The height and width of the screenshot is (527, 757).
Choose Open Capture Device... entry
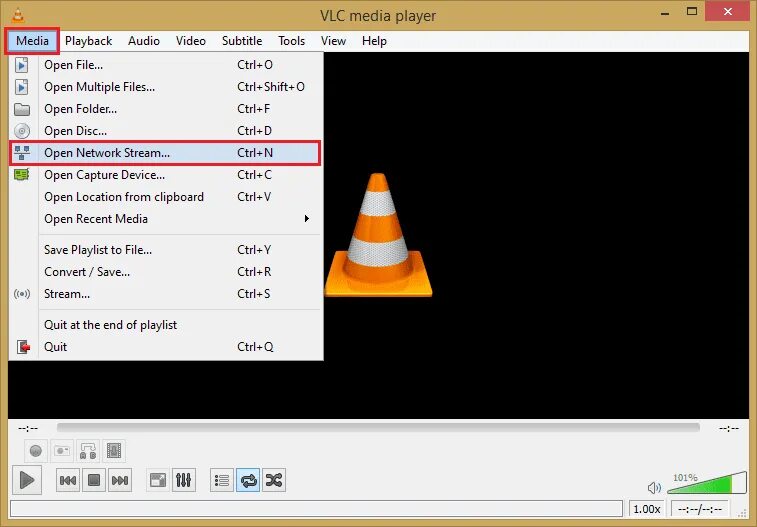[166, 175]
